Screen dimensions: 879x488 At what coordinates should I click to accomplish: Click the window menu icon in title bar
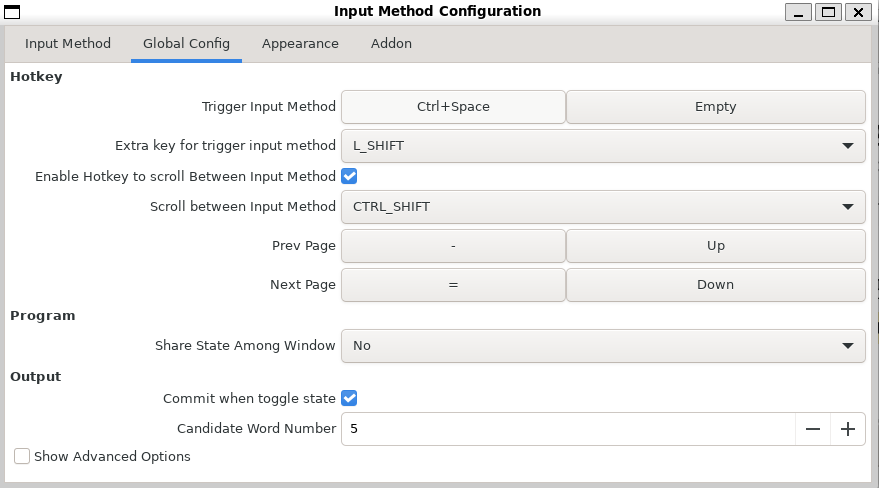point(12,12)
